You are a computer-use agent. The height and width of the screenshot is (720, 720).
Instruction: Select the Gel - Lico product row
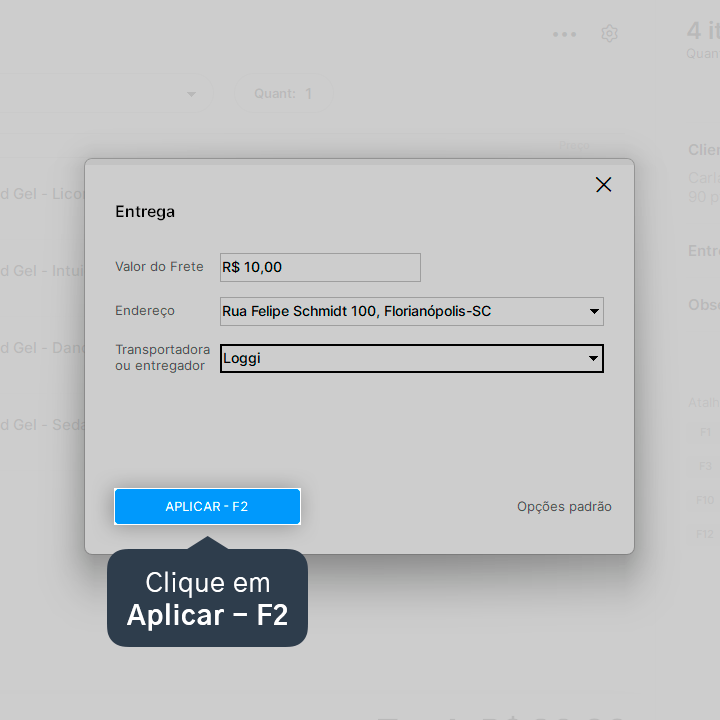pos(42,194)
